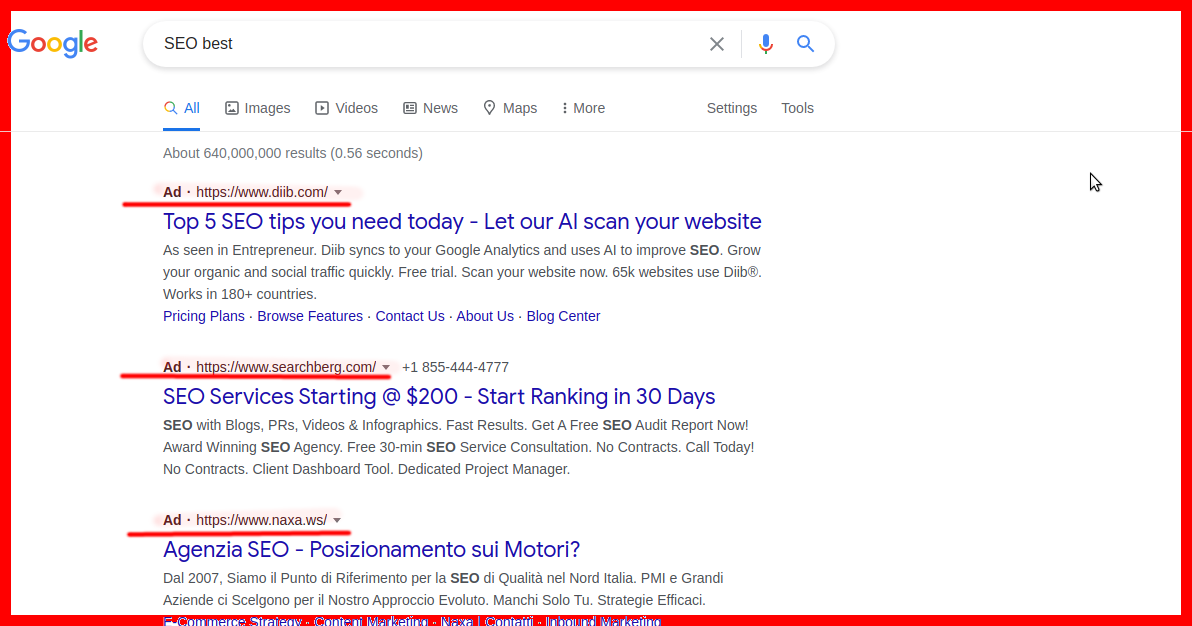Image resolution: width=1192 pixels, height=626 pixels.
Task: Open the Tools menu
Action: pos(797,108)
